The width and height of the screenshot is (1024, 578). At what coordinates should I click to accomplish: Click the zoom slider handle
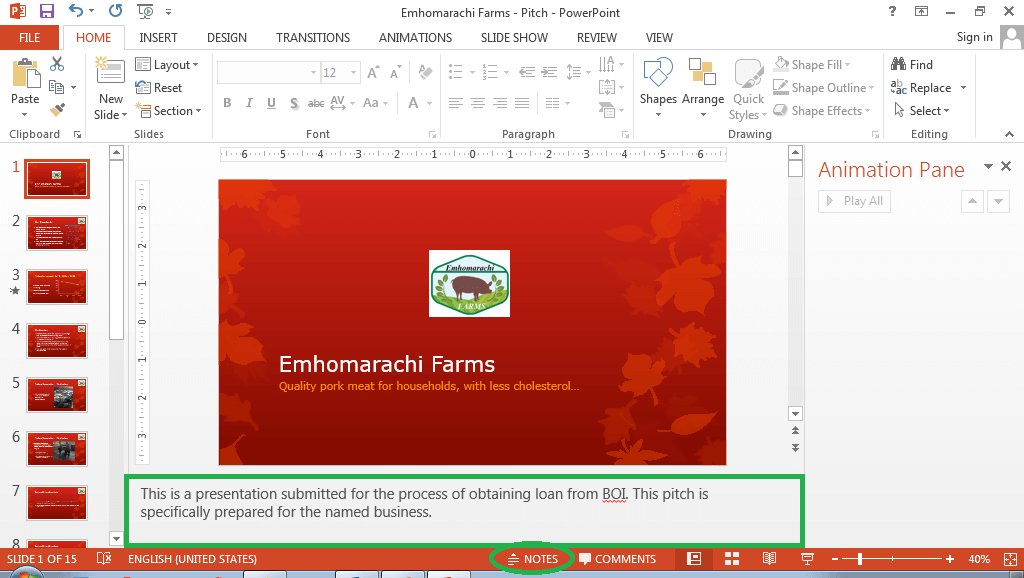(860, 559)
